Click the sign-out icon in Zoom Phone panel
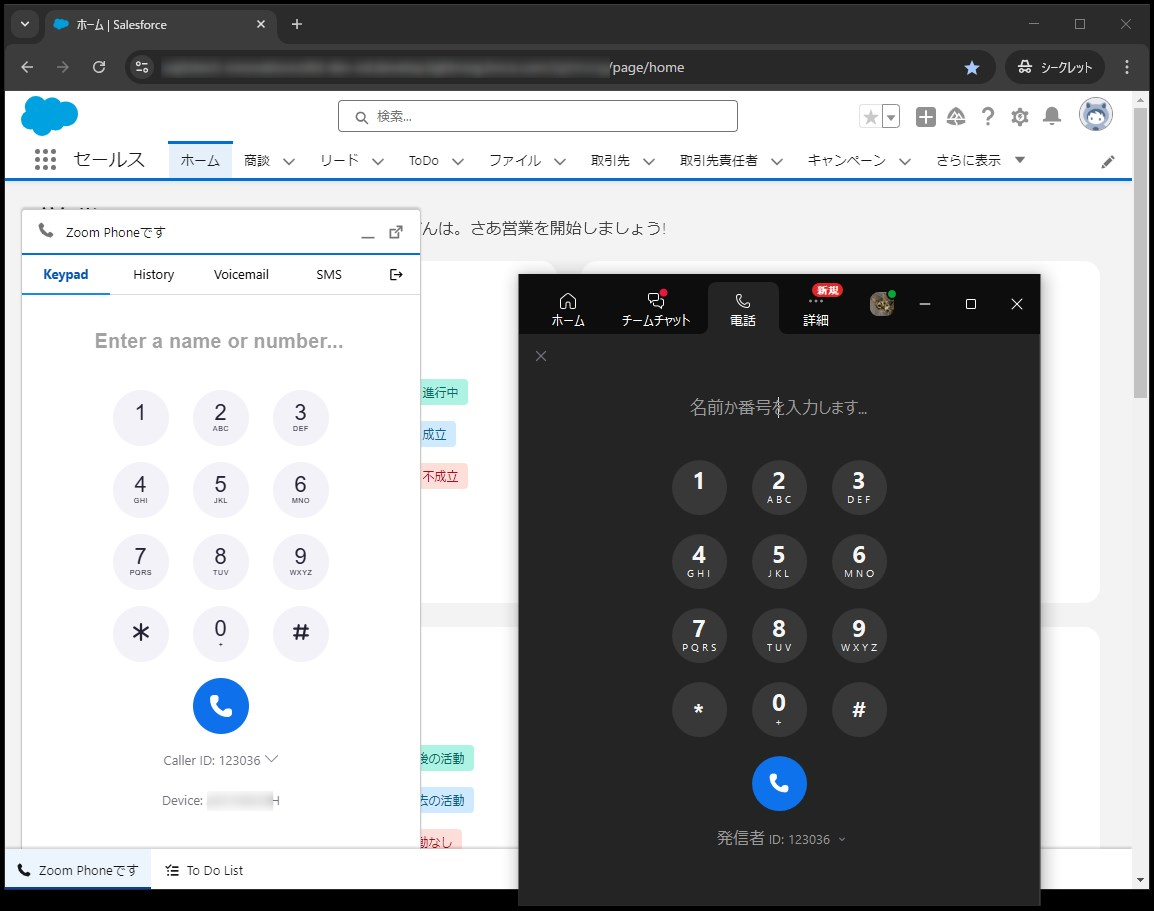1154x911 pixels. click(396, 274)
